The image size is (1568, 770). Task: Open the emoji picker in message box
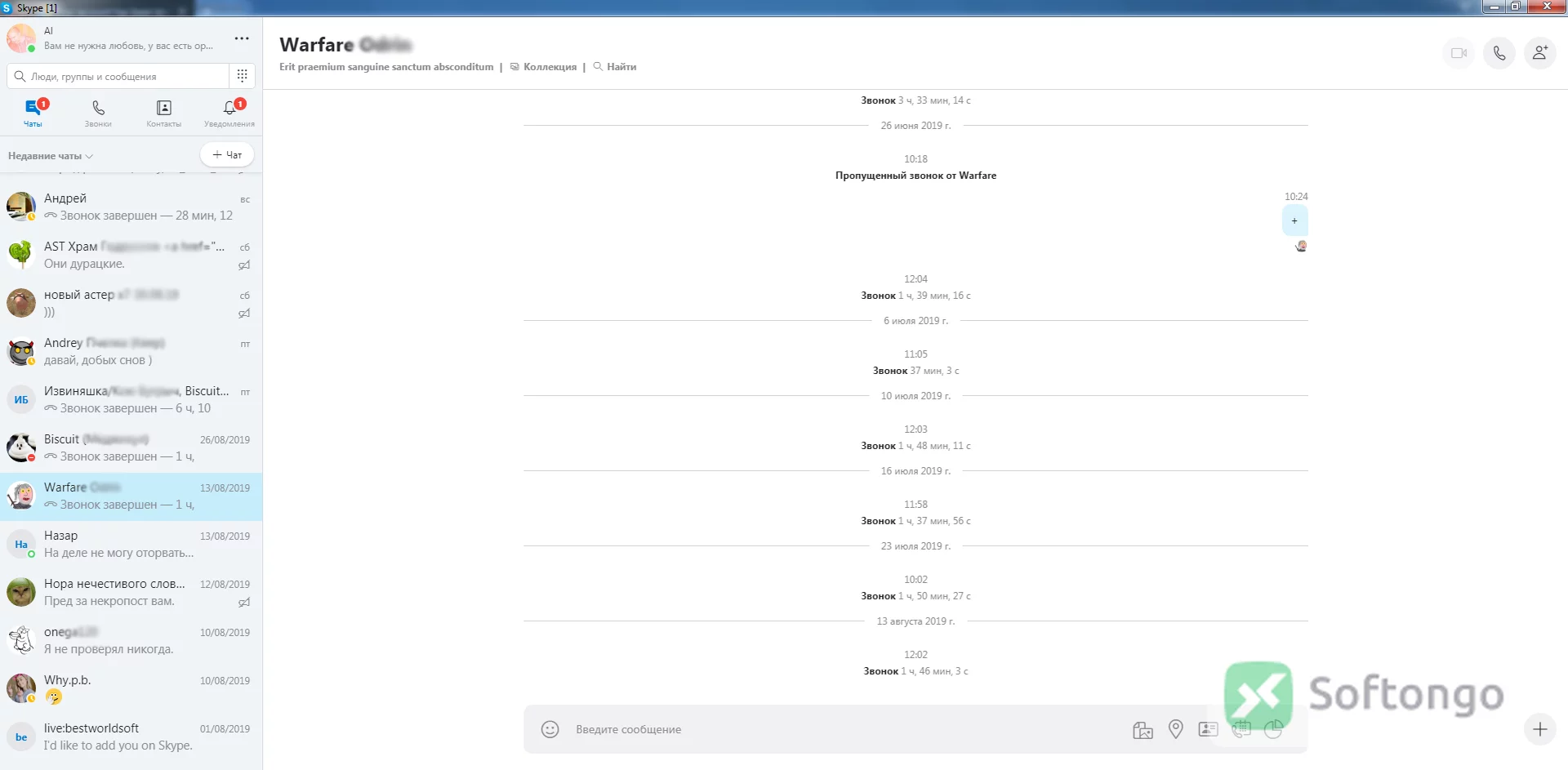pos(550,729)
